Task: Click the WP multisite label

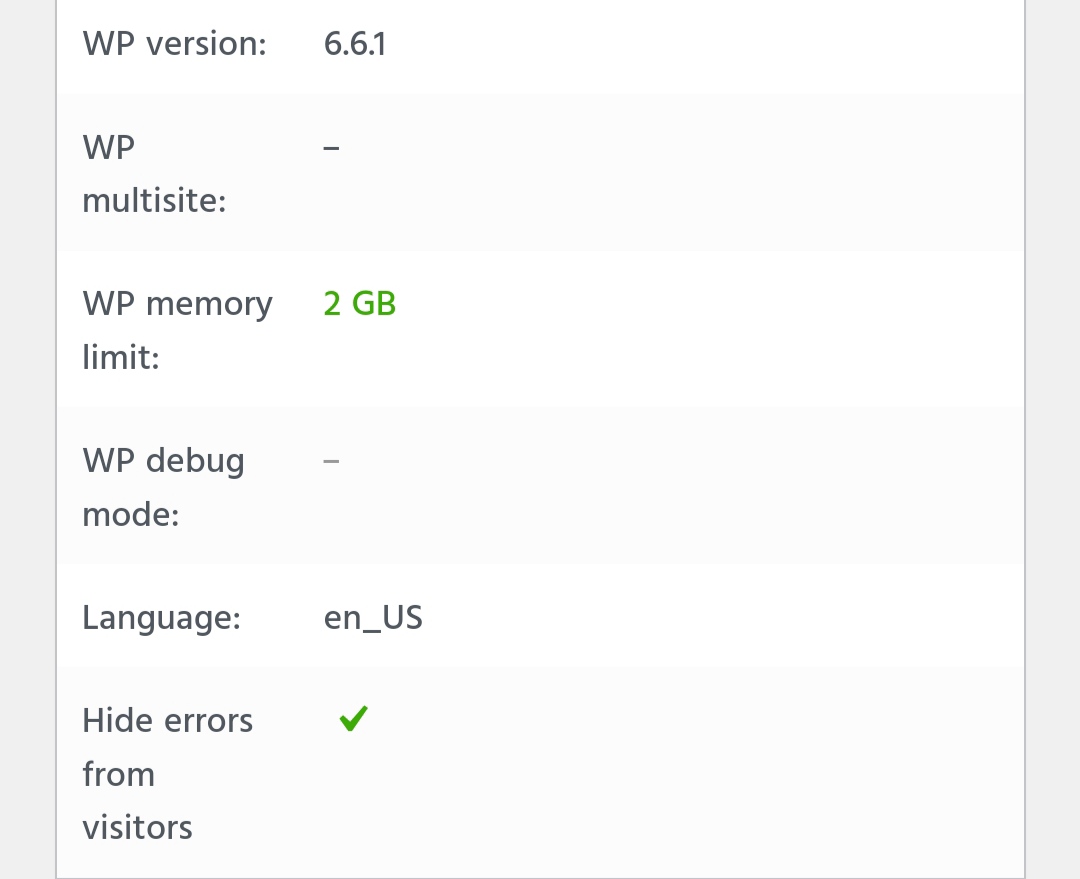Action: 154,174
